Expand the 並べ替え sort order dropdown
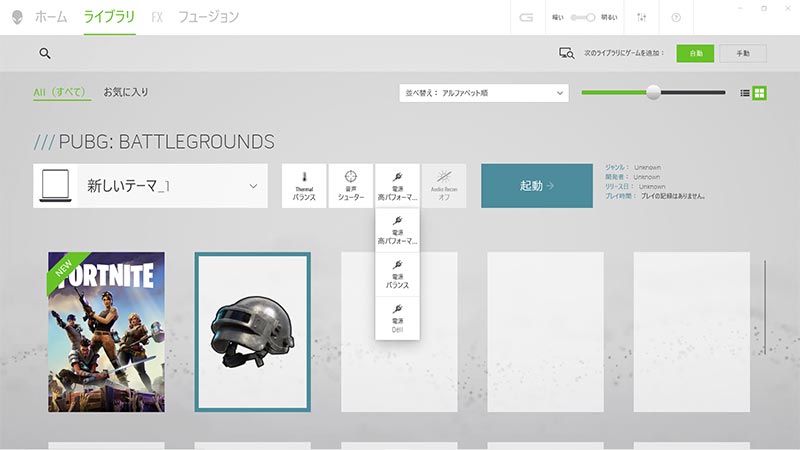 pos(483,93)
